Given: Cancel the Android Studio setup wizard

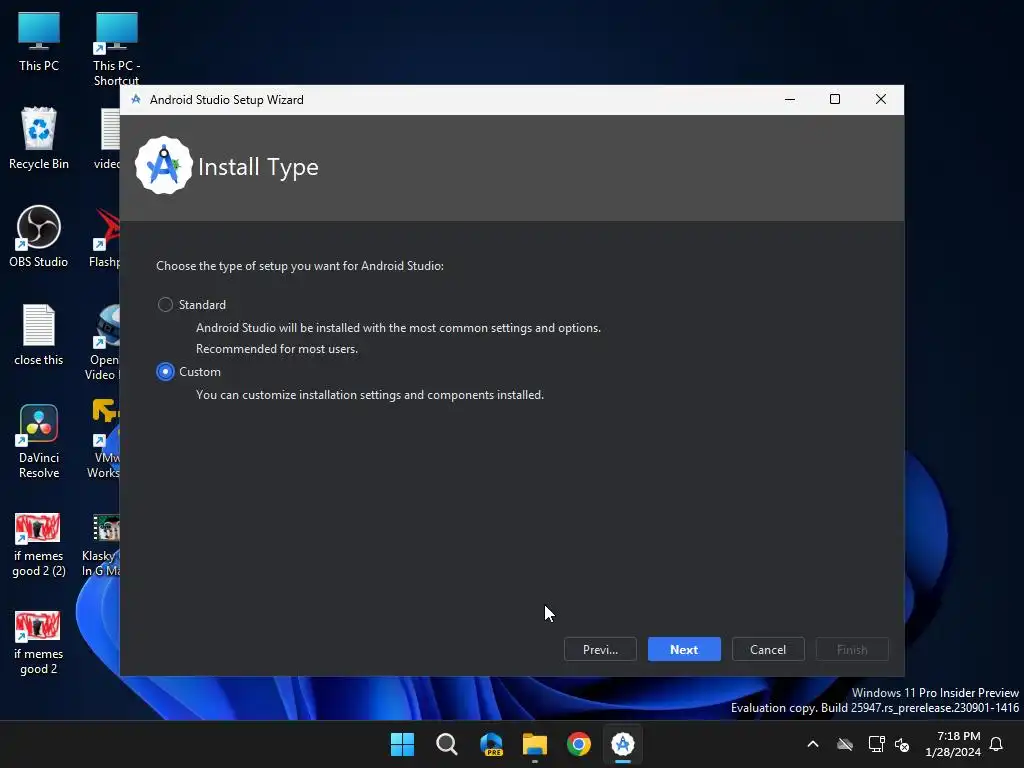Looking at the screenshot, I should tap(768, 649).
